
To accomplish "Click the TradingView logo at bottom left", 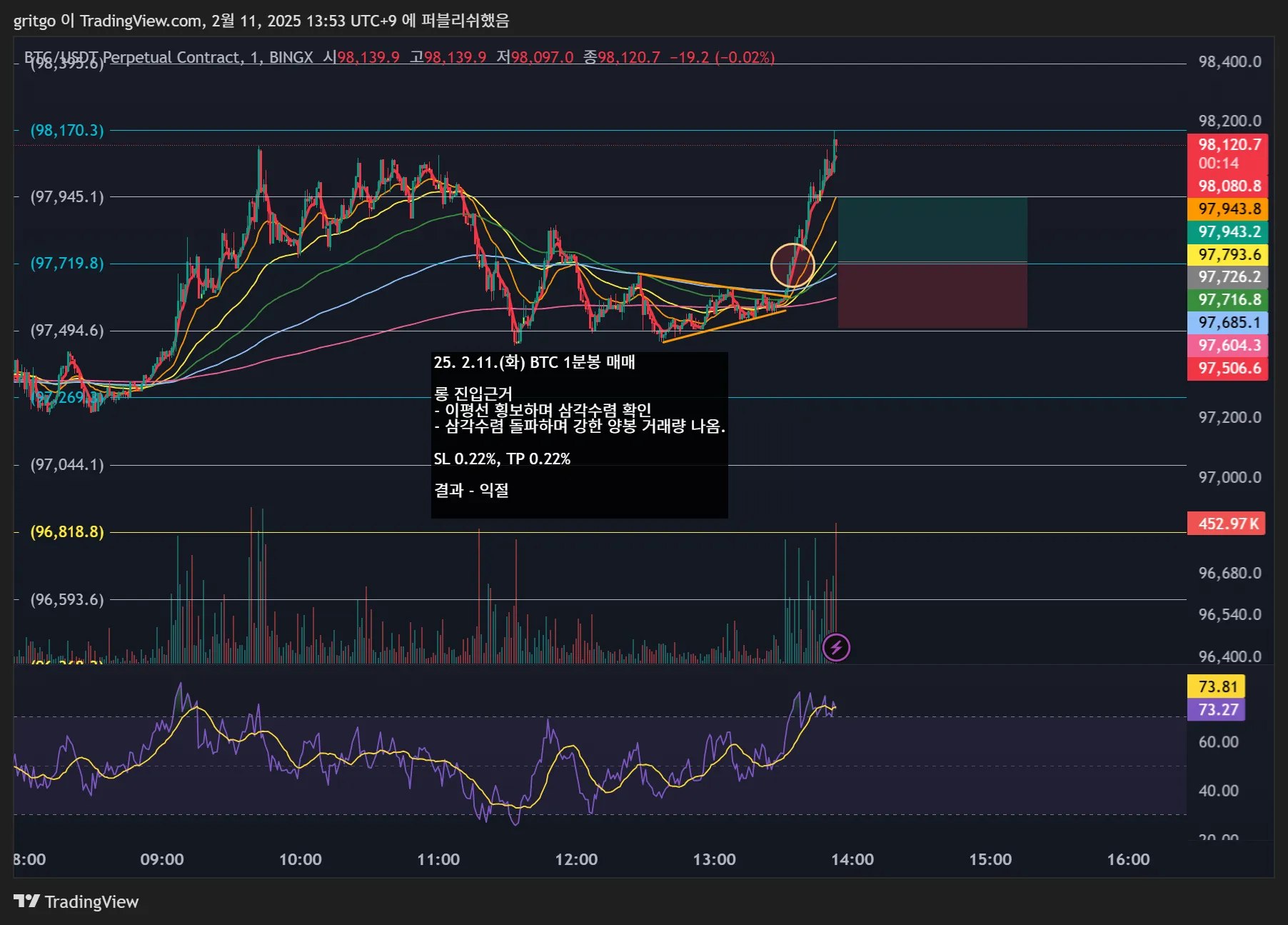I will tap(76, 901).
